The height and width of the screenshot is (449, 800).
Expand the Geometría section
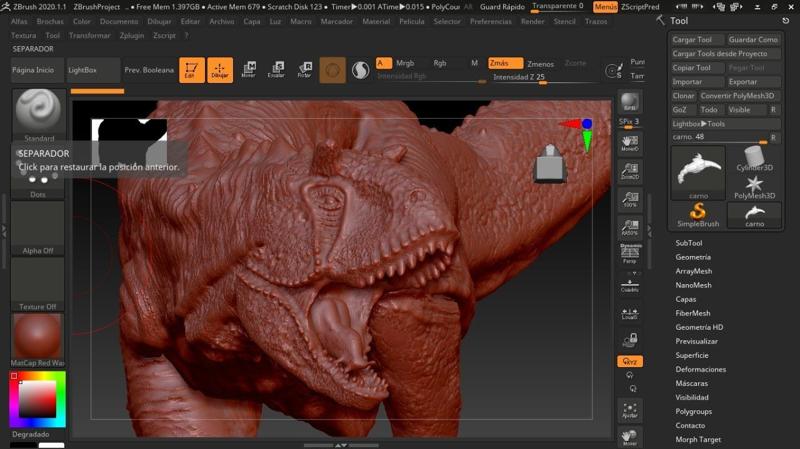(x=693, y=257)
